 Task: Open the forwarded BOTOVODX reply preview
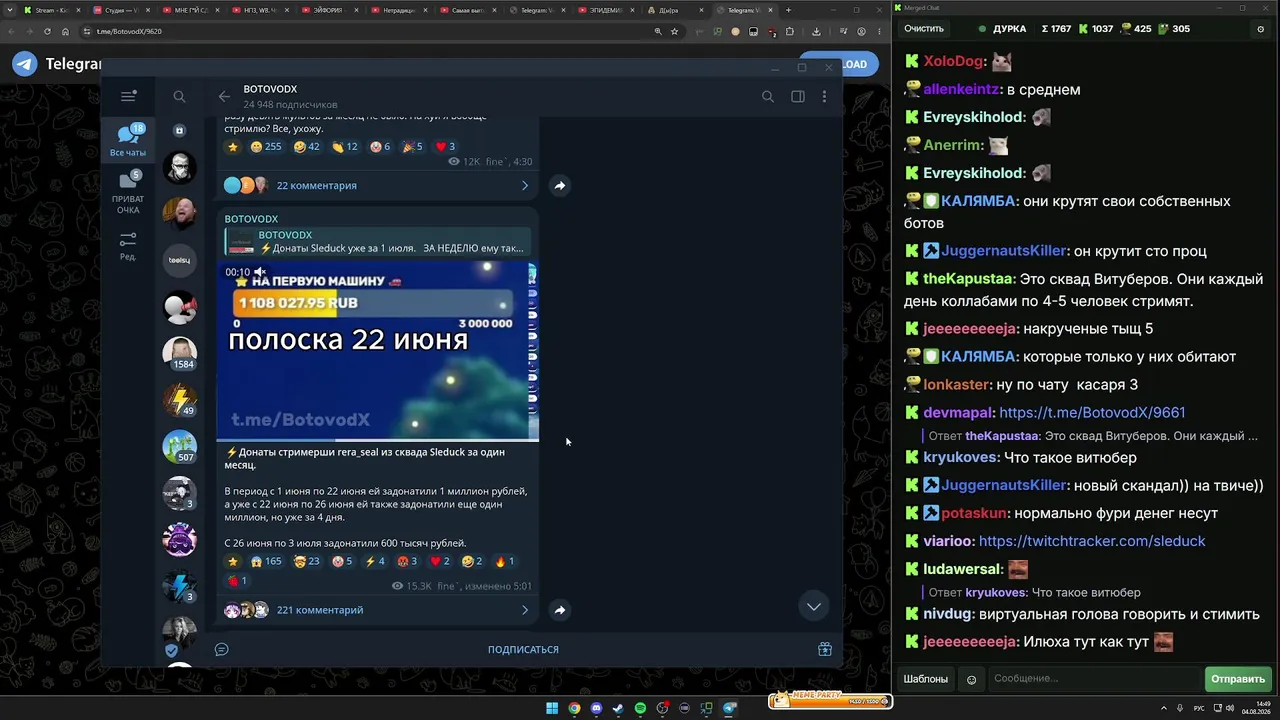coord(378,242)
